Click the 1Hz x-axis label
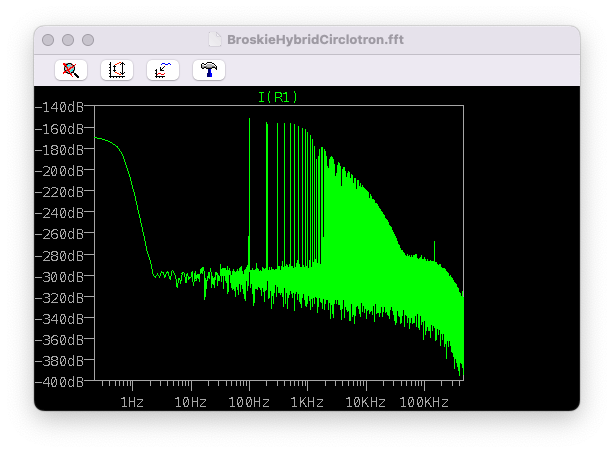Viewport: 614px width, 453px height. tap(132, 402)
